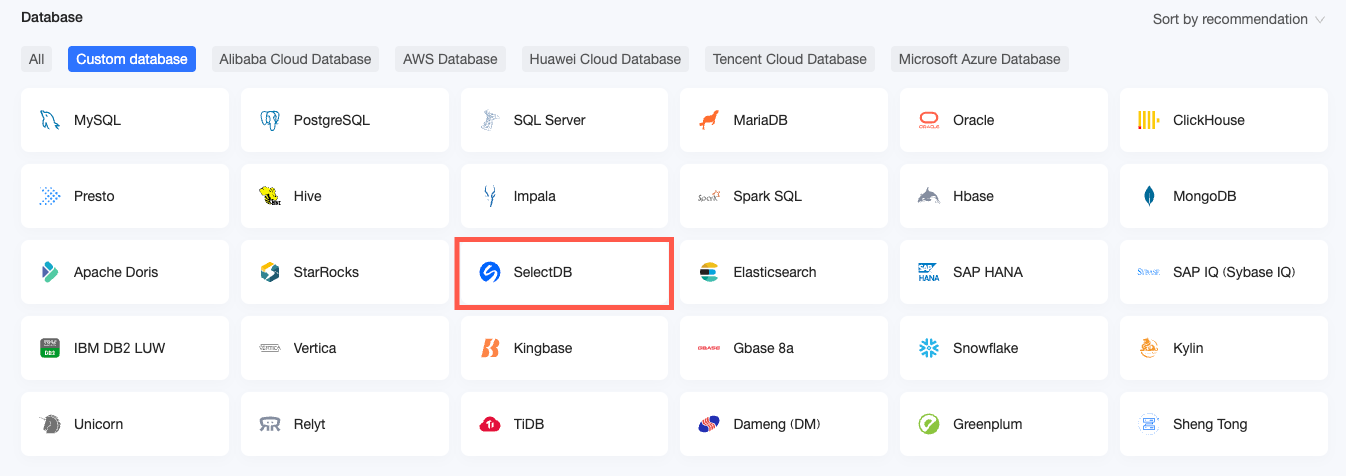Click the Gbase 8a logo icon

coord(708,348)
